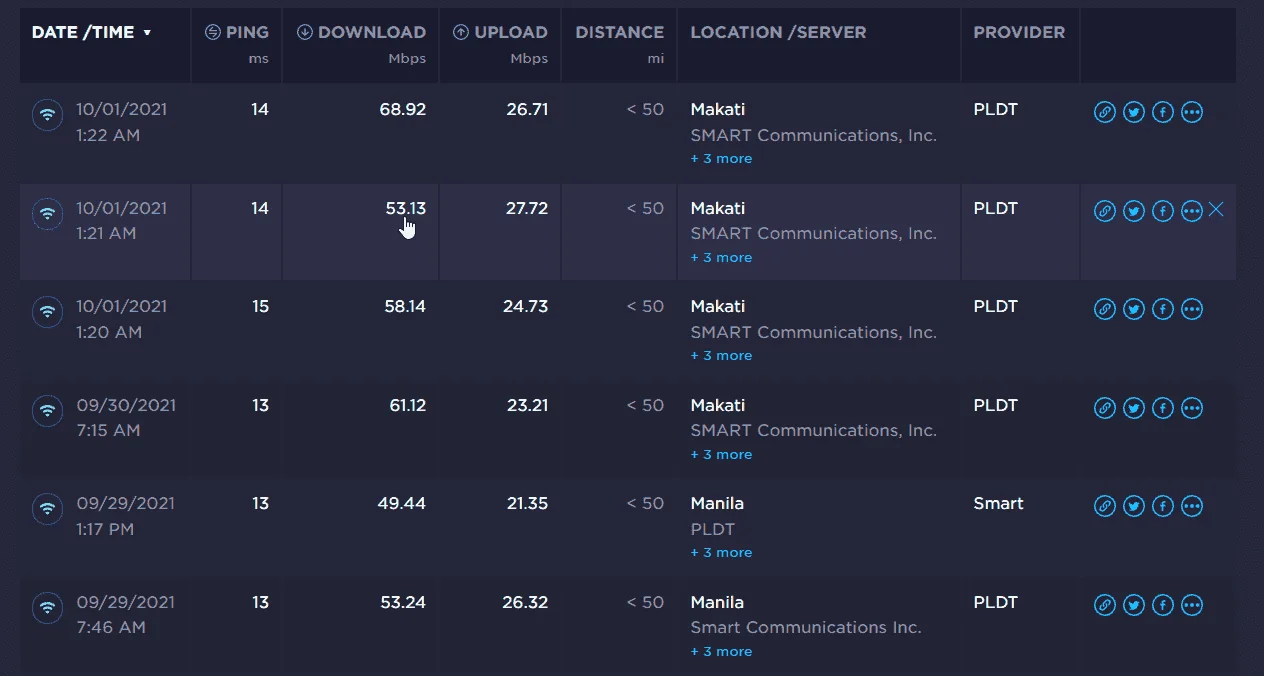Share 1:20 AM result on Twitter

pyautogui.click(x=1133, y=309)
